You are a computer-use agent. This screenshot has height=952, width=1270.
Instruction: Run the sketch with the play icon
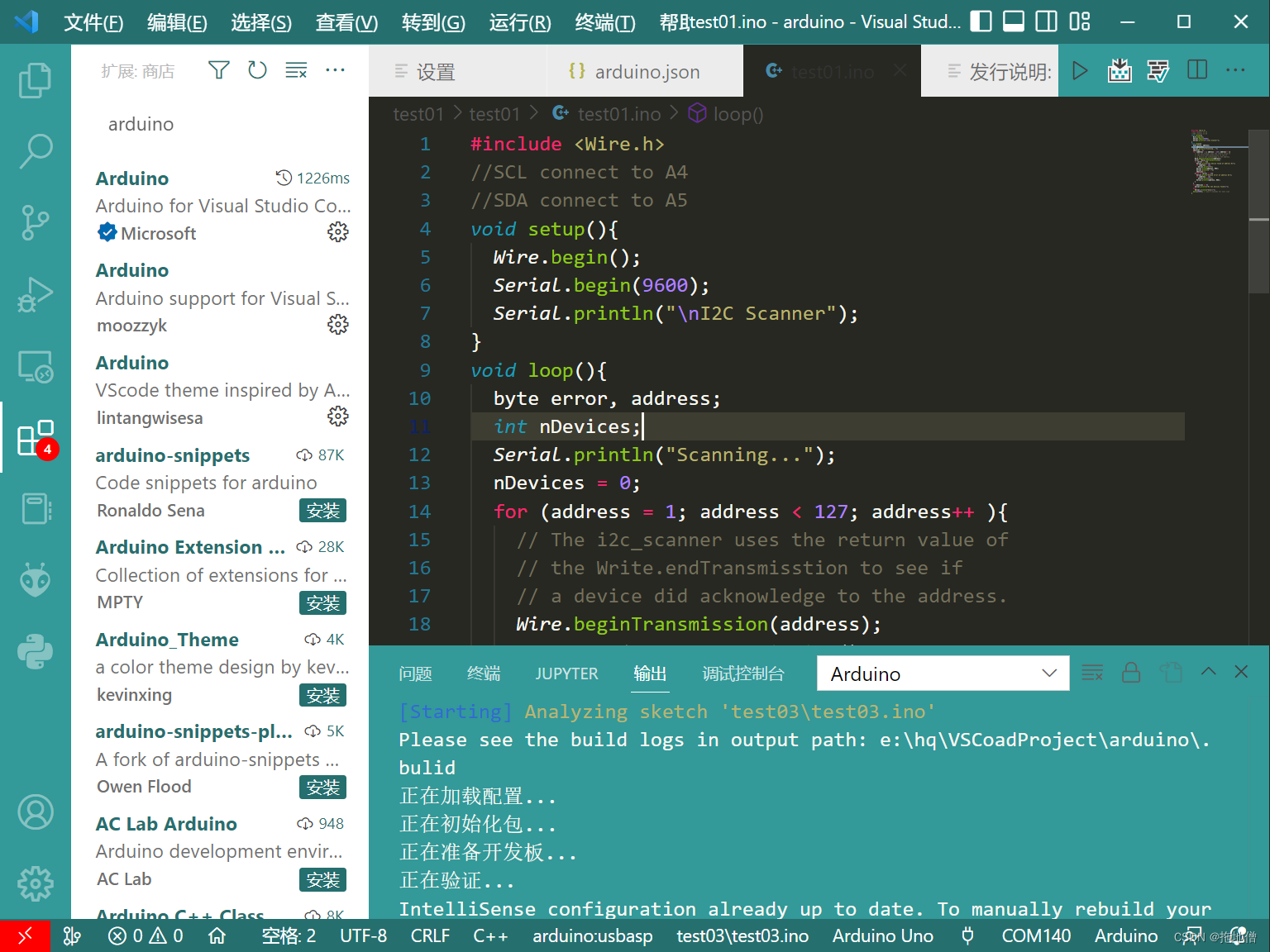[1080, 71]
